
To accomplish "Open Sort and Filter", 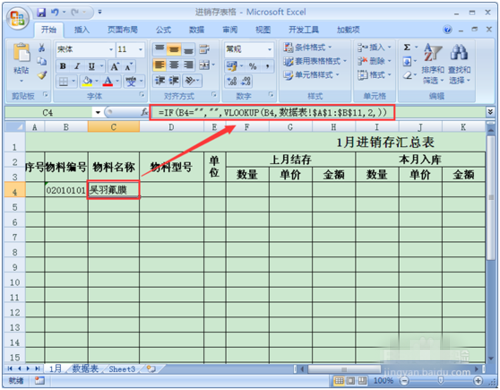I will (433, 63).
